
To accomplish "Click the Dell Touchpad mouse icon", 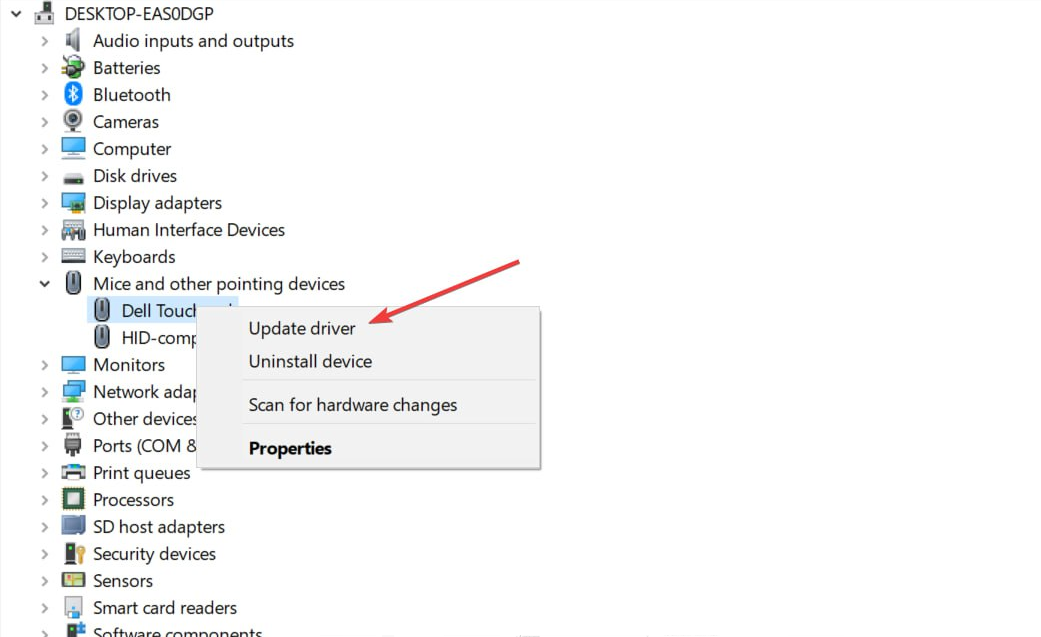I will pos(102,310).
